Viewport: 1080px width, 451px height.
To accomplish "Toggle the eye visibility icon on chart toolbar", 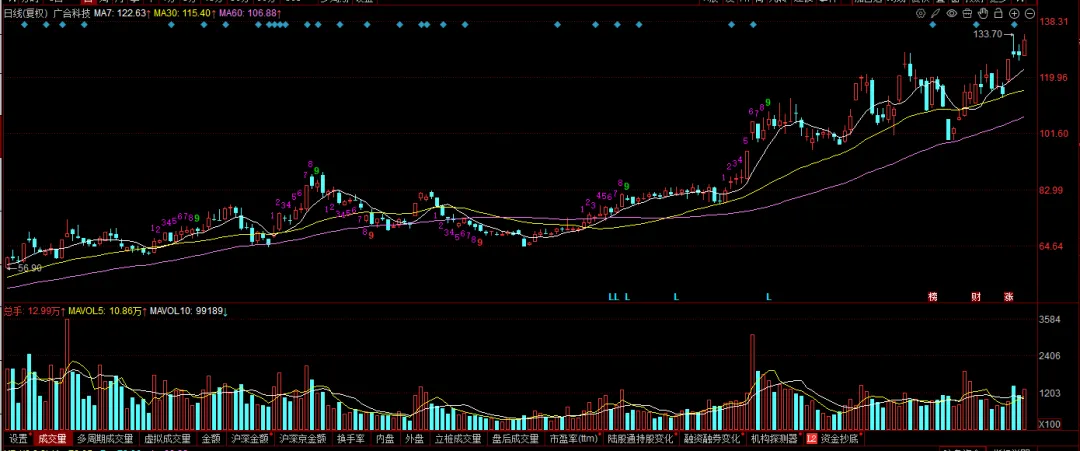I will pyautogui.click(x=952, y=13).
